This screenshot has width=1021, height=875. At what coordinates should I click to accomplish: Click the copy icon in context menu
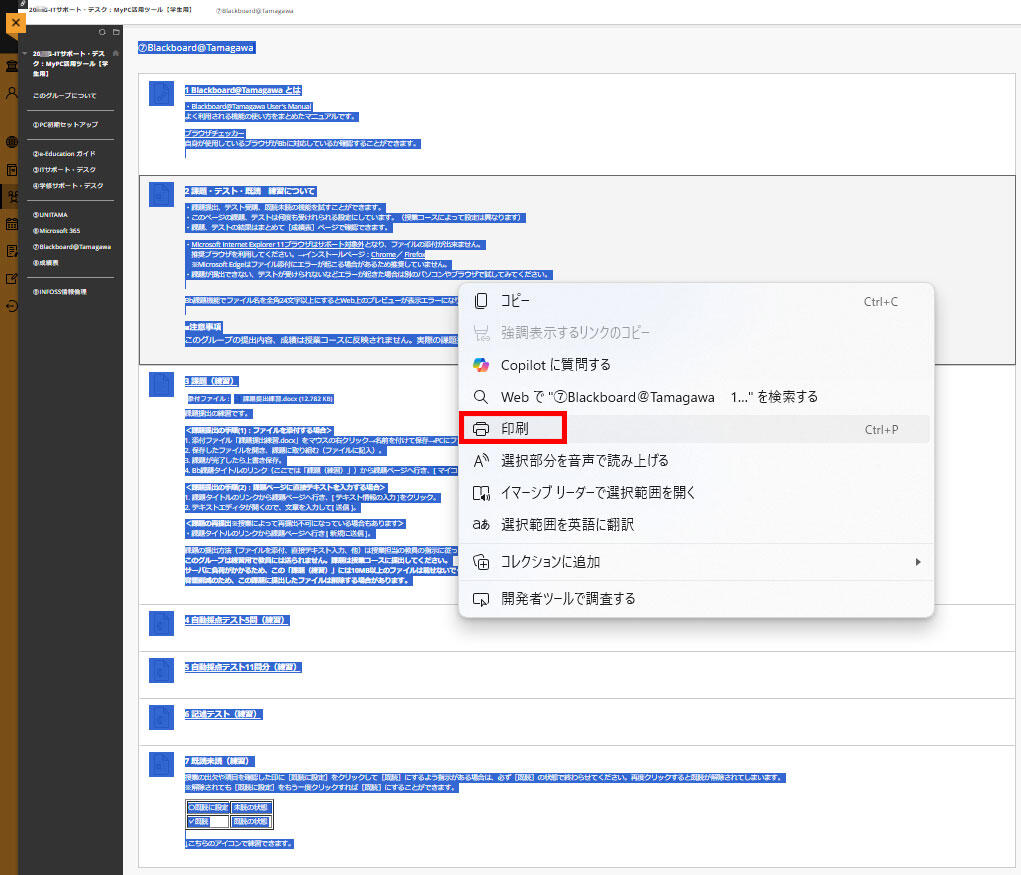coord(481,301)
